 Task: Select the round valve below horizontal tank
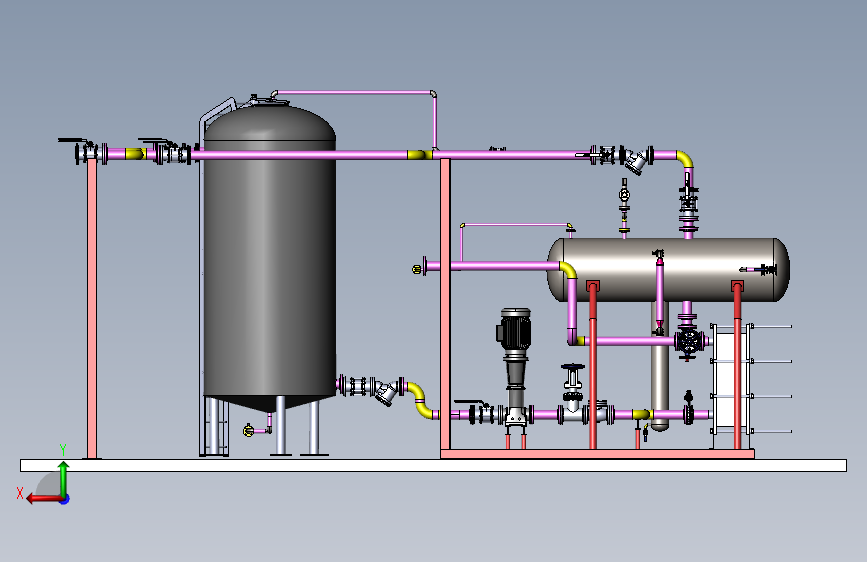click(688, 342)
